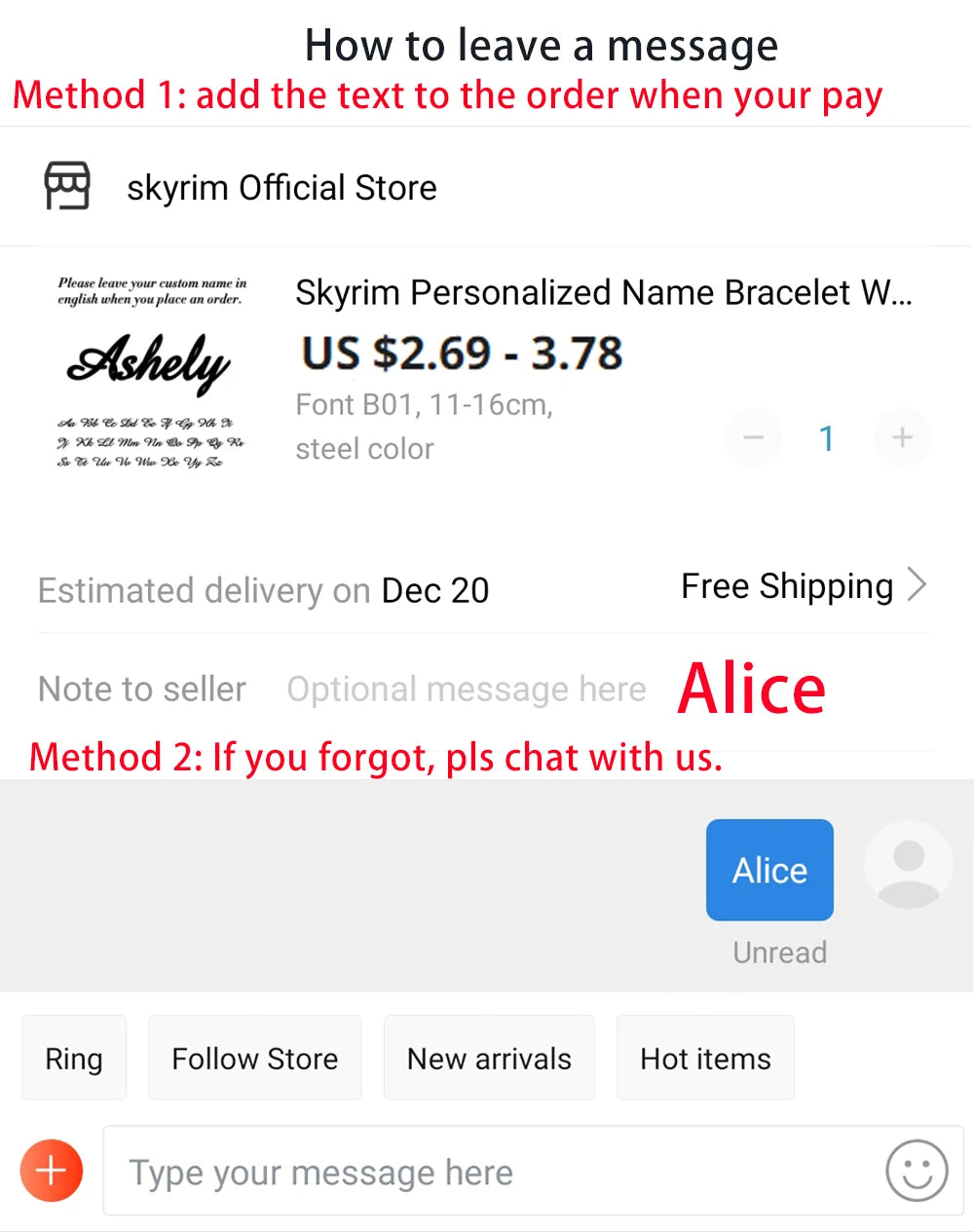Increase quantity with the plus button
This screenshot has width=974, height=1232.
902,437
